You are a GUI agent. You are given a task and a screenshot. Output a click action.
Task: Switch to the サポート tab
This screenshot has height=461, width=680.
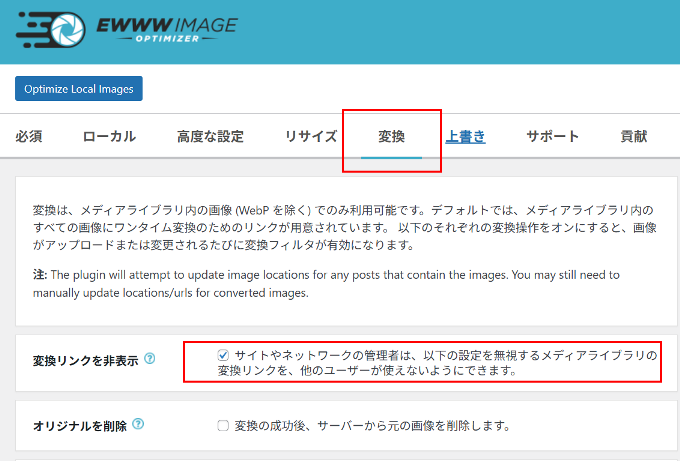[552, 137]
